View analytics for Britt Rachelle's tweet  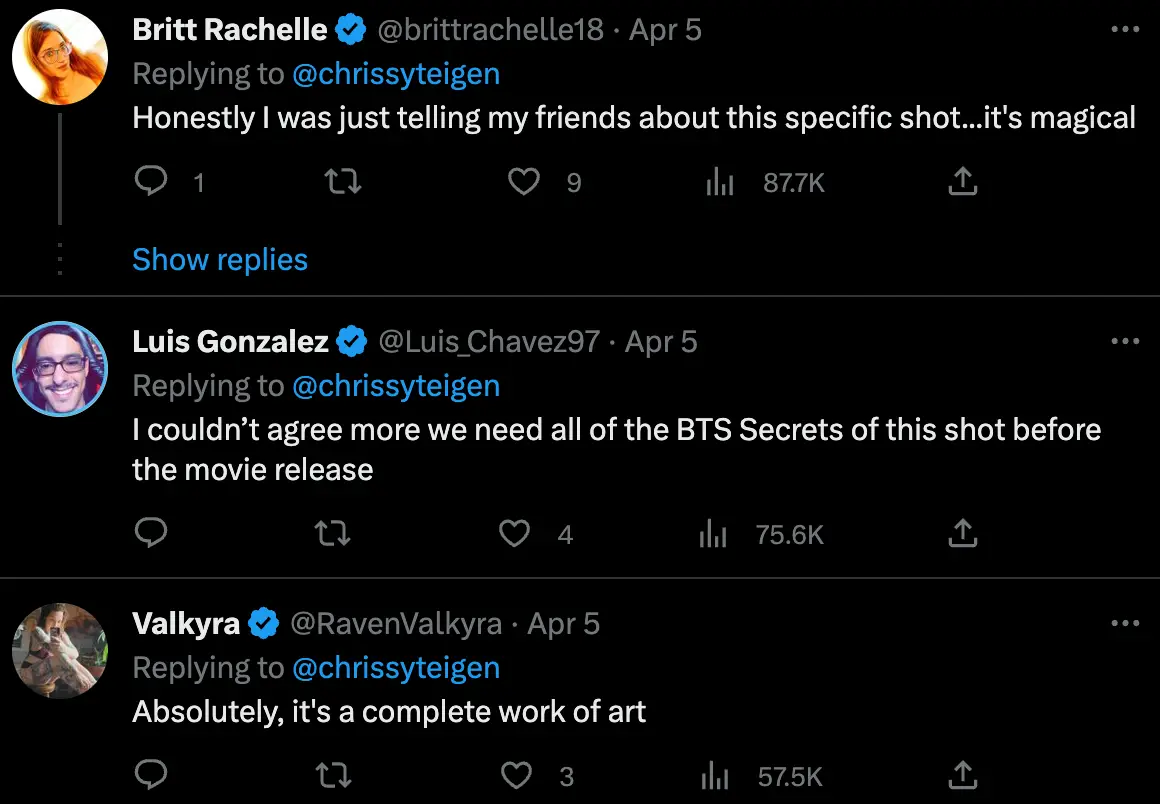click(720, 181)
